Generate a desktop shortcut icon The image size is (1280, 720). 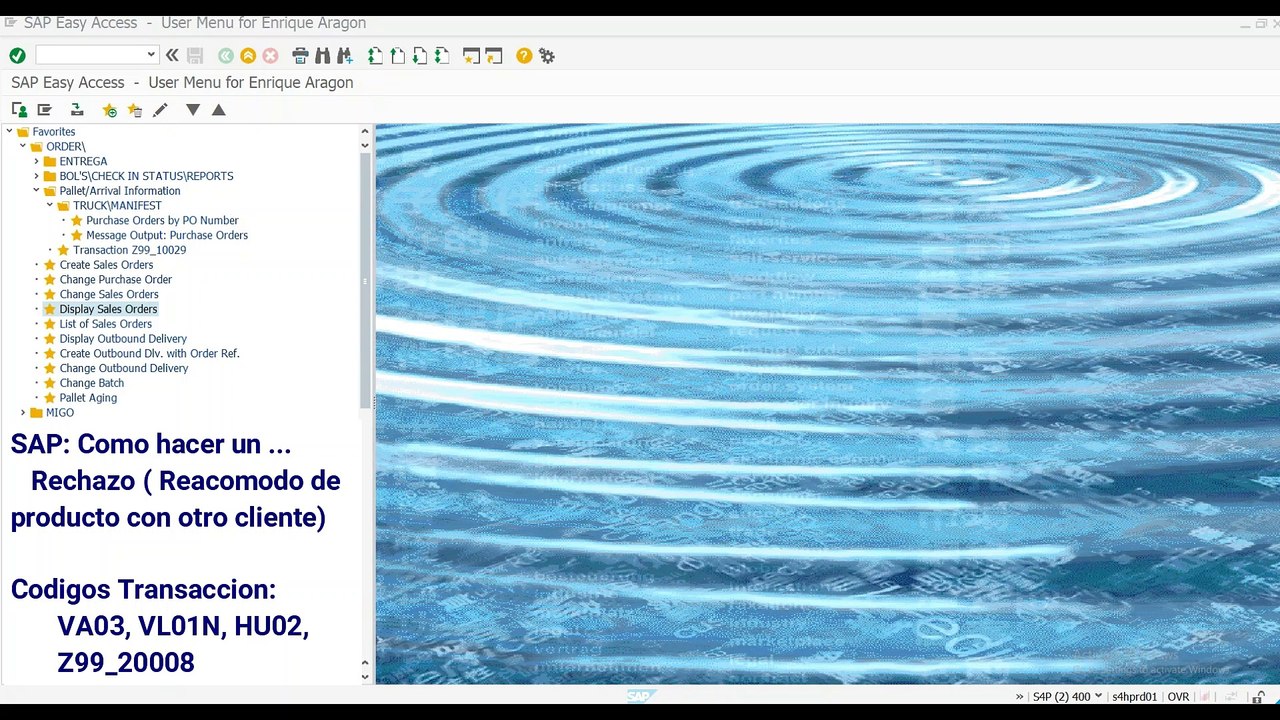[494, 56]
